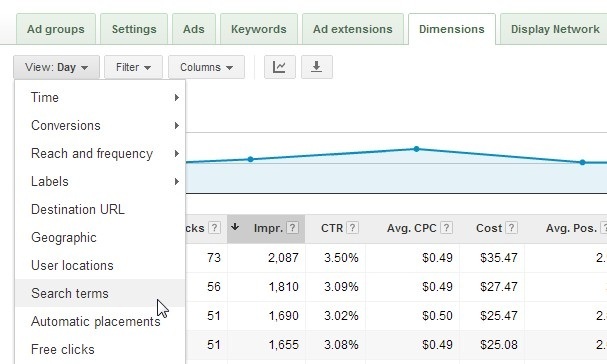This screenshot has height=364, width=607.
Task: Switch to the Keywords tab
Action: [x=259, y=29]
